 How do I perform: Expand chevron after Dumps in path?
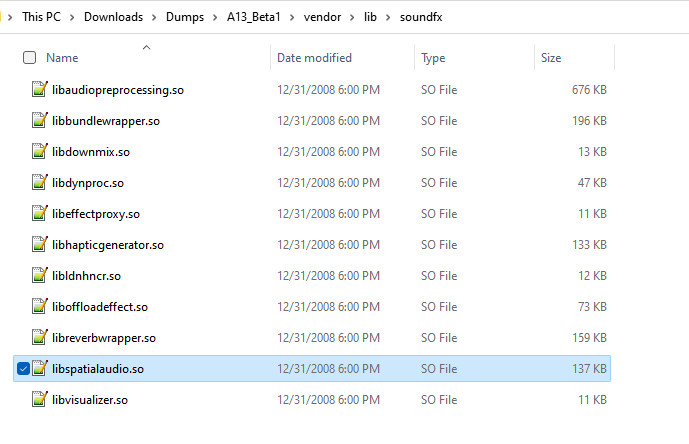215,17
